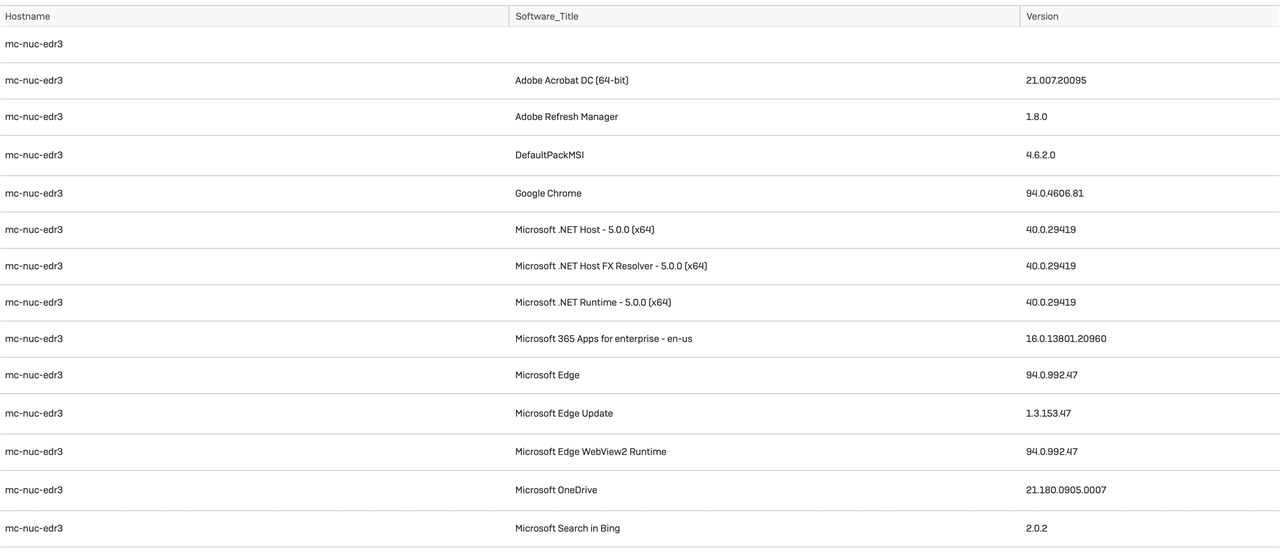Image resolution: width=1280 pixels, height=553 pixels.
Task: Click version 94.0.4606.81 cell
Action: (1054, 194)
